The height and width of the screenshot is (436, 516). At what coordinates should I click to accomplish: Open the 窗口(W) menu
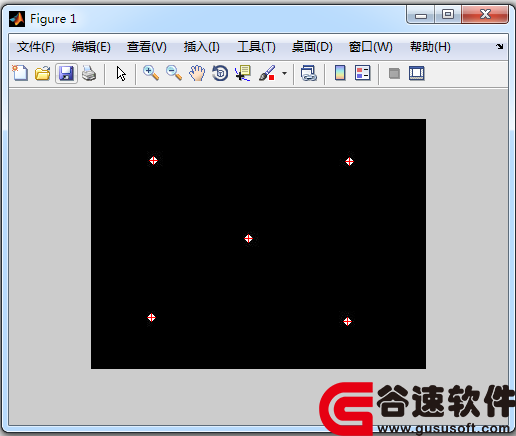(371, 47)
